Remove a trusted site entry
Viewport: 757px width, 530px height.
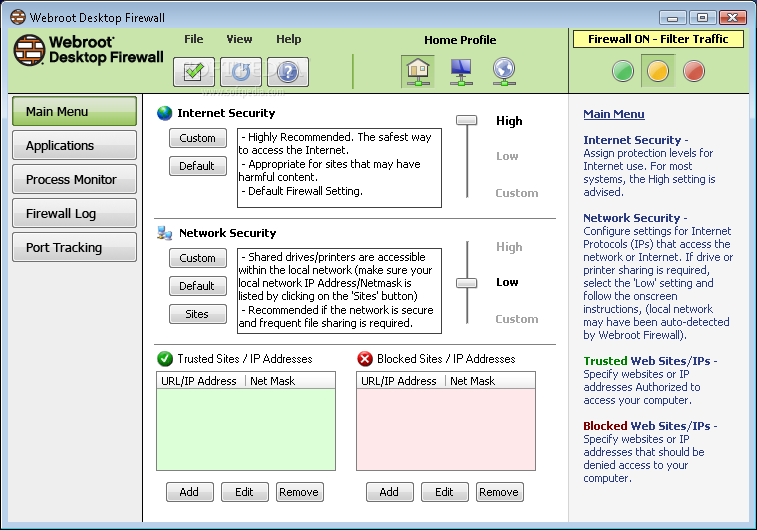300,492
